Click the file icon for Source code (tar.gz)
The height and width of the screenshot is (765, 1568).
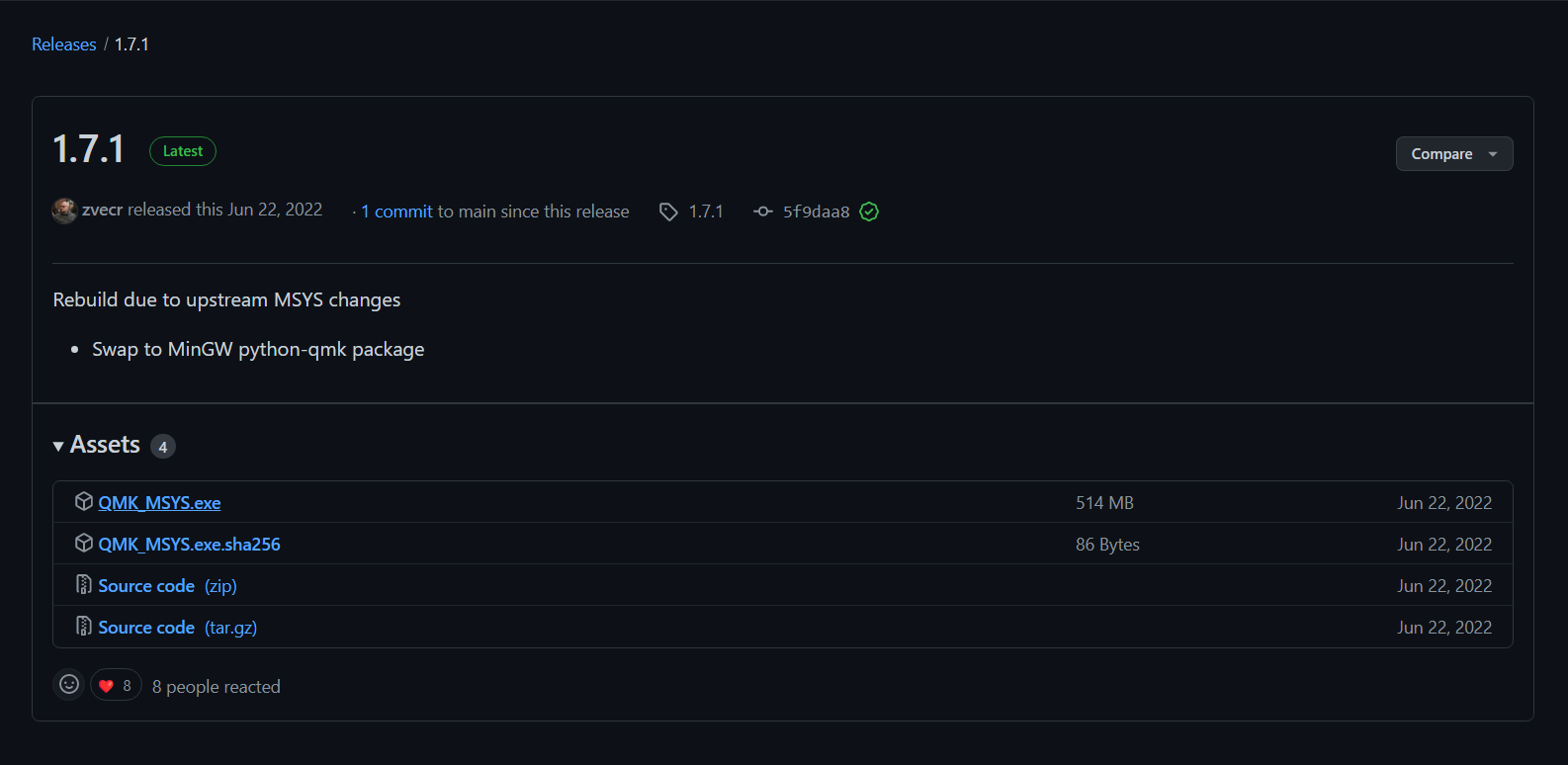coord(84,627)
